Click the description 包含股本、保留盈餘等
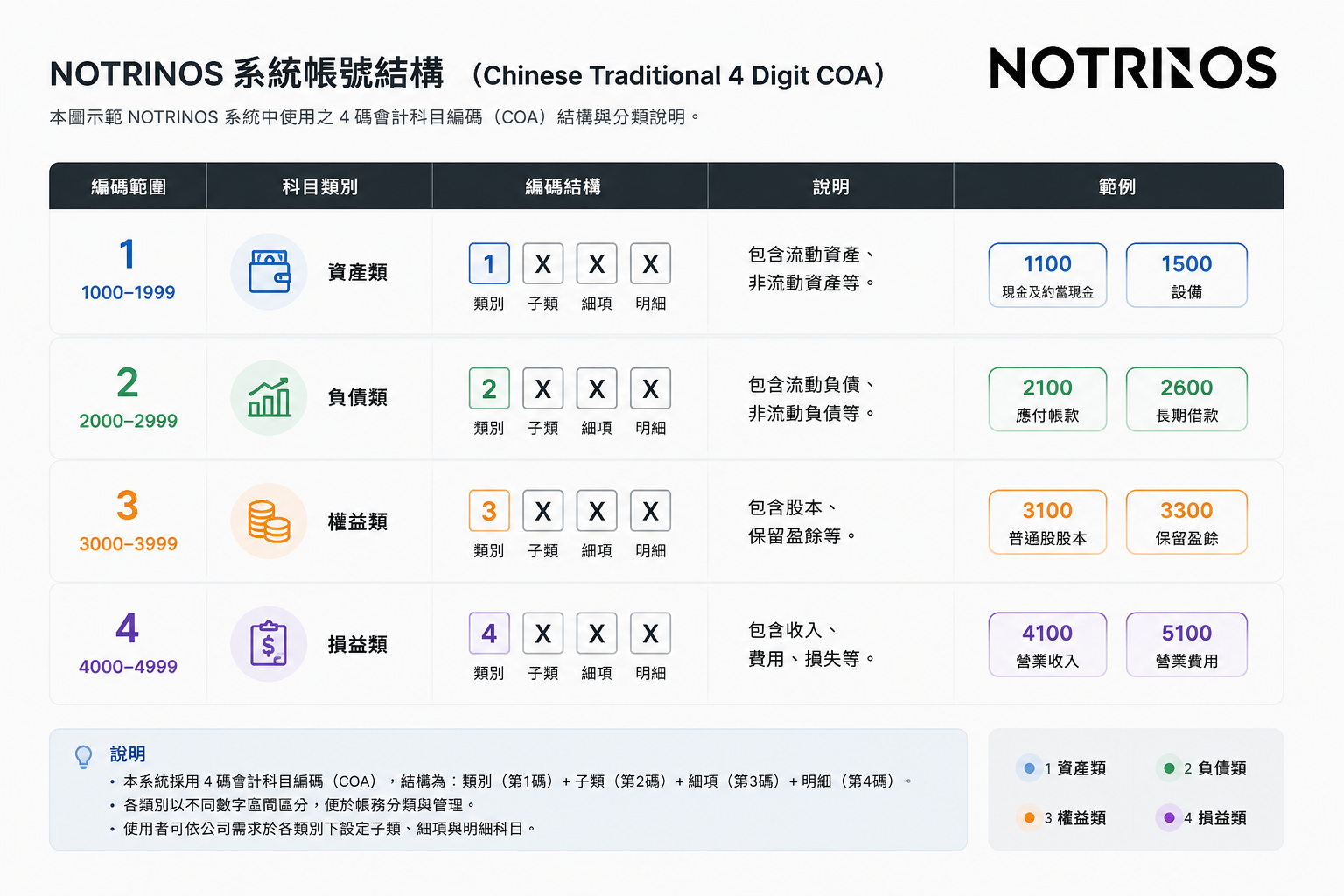The height and width of the screenshot is (896, 1344). [801, 521]
